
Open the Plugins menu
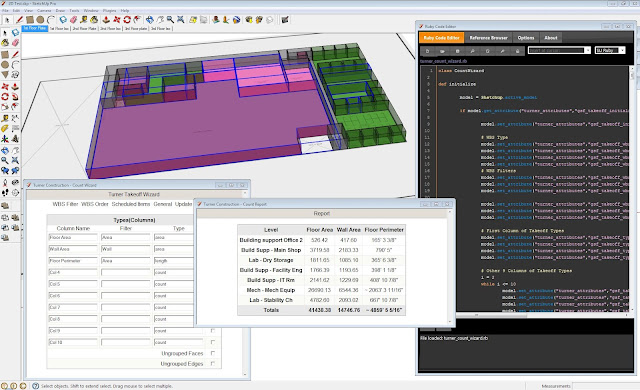[109, 11]
